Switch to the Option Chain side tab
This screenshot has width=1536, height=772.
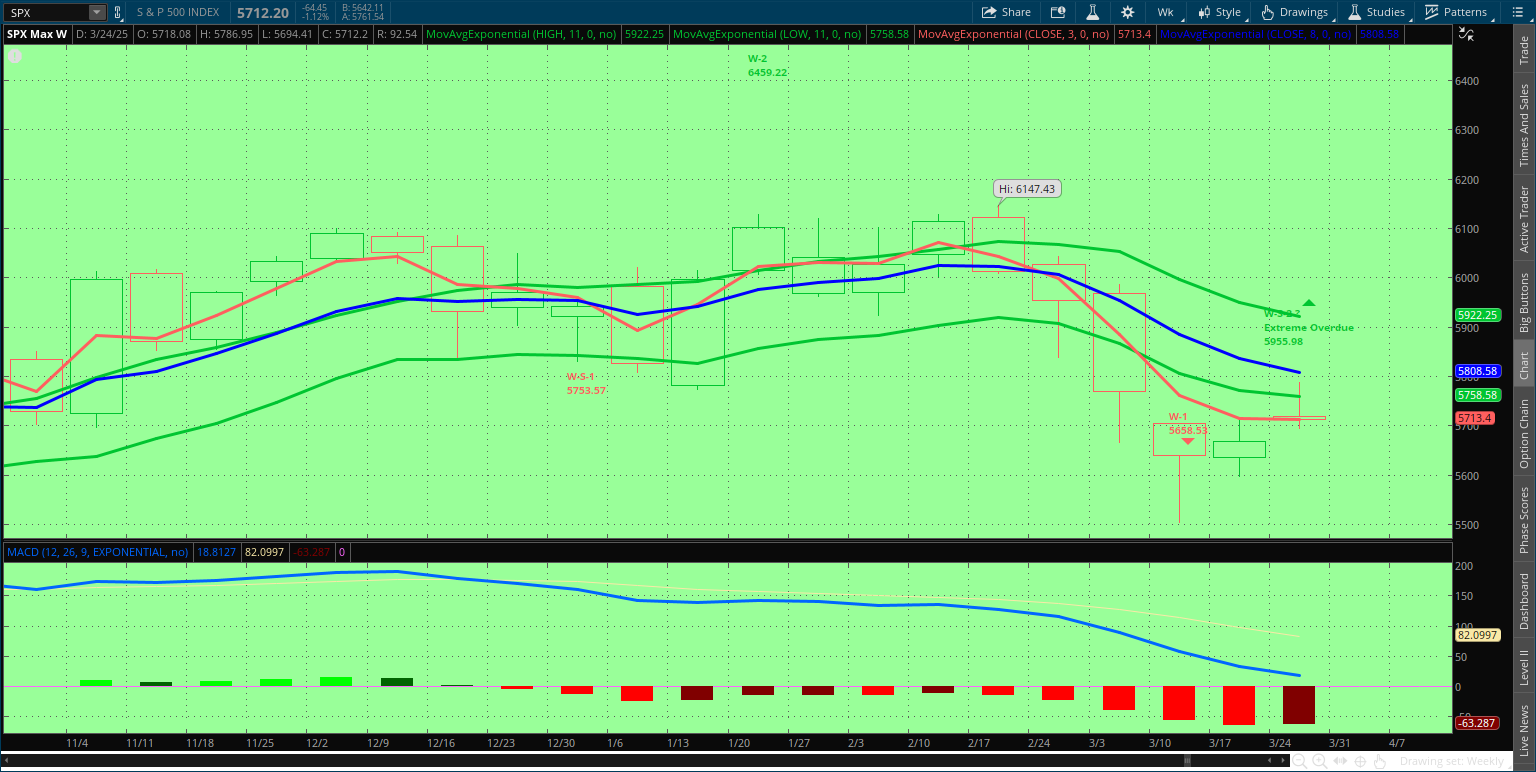[1524, 434]
